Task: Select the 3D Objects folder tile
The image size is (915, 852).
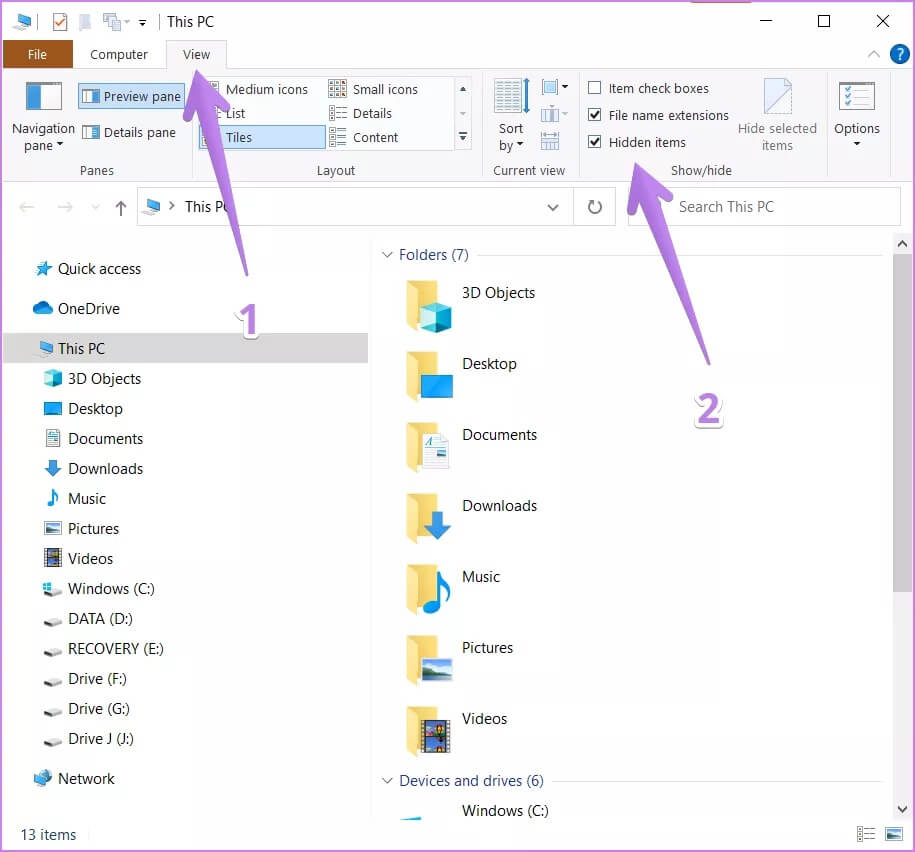Action: click(x=471, y=306)
